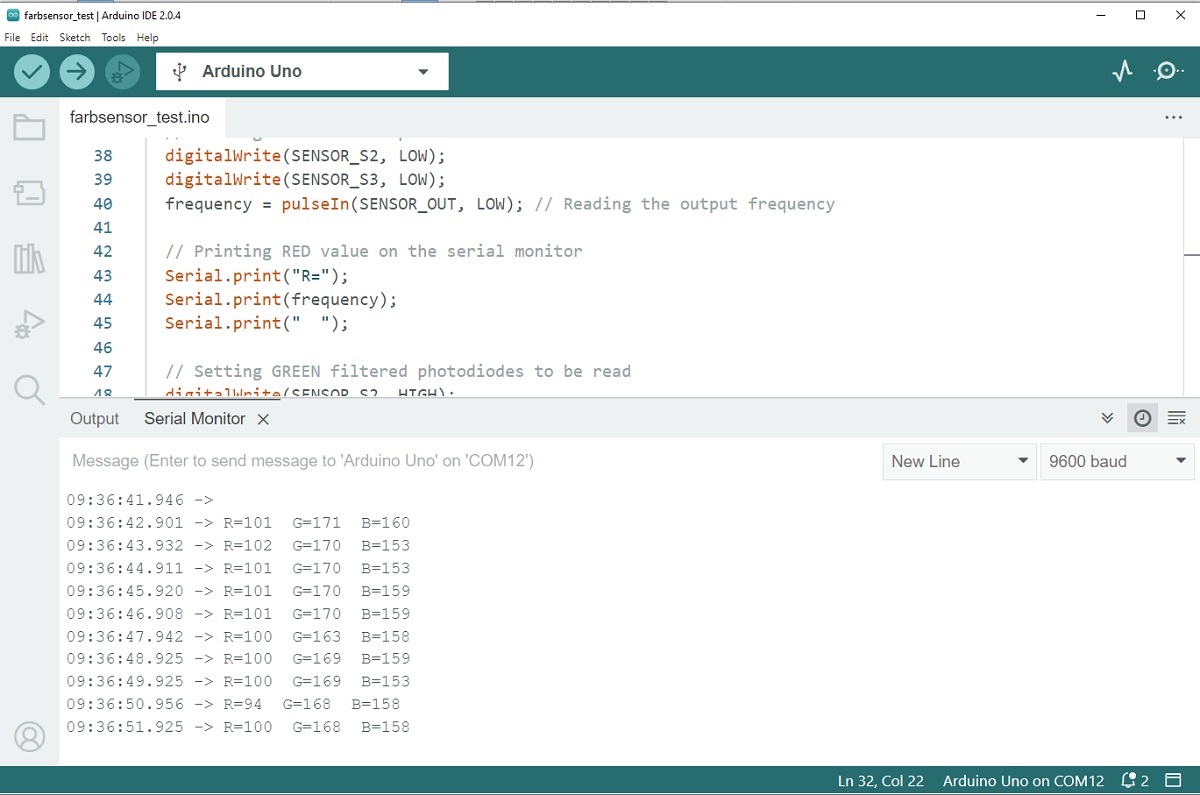Click the serial message input field

coord(471,461)
